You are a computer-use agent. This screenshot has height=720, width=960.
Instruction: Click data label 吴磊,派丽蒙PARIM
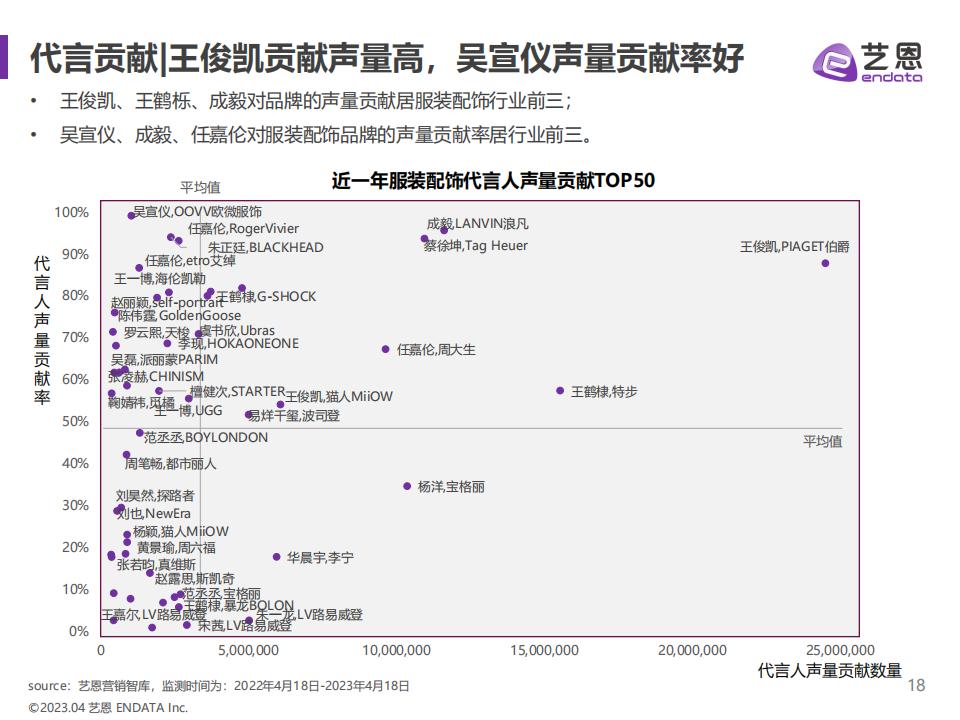[164, 359]
